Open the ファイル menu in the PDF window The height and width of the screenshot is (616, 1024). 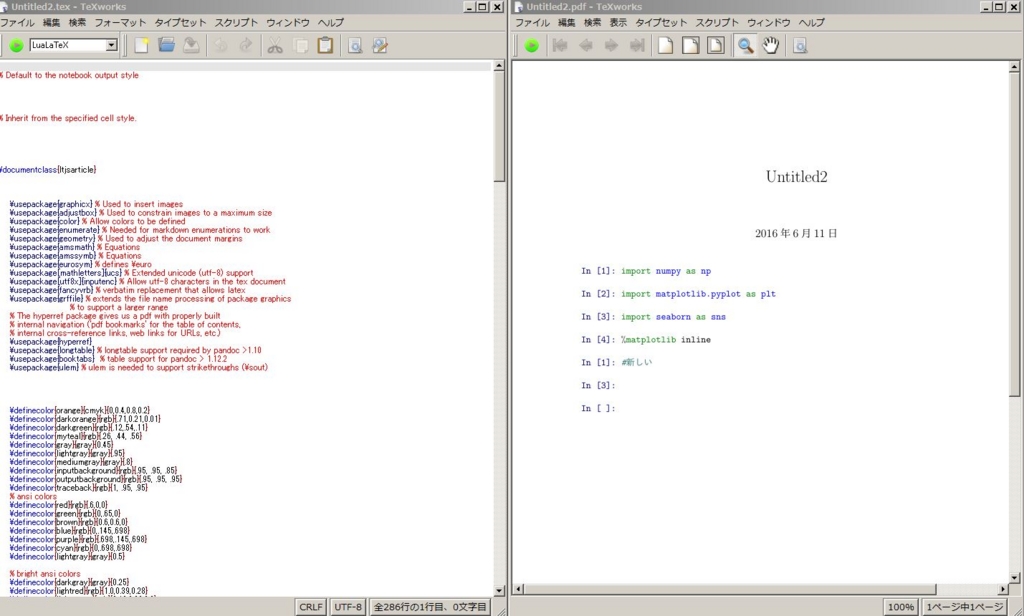tap(532, 22)
